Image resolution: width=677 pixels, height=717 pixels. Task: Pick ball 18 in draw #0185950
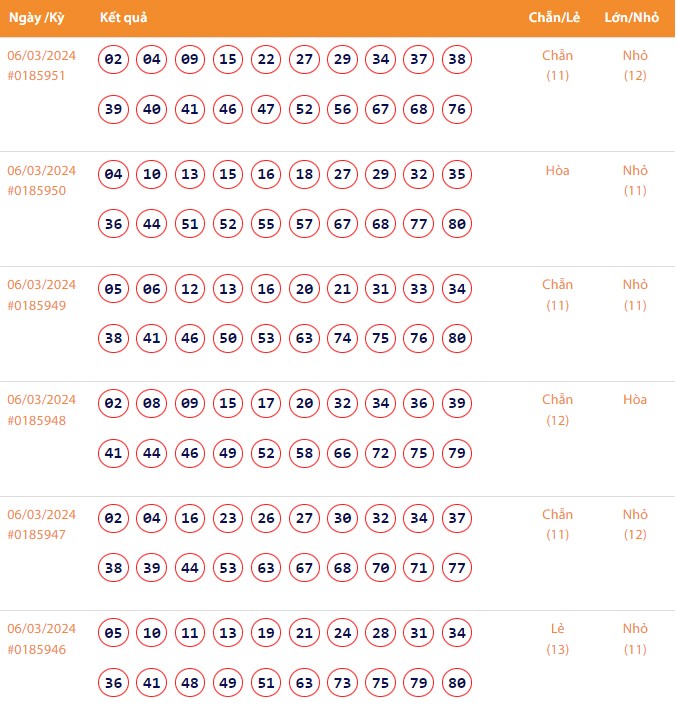[304, 175]
